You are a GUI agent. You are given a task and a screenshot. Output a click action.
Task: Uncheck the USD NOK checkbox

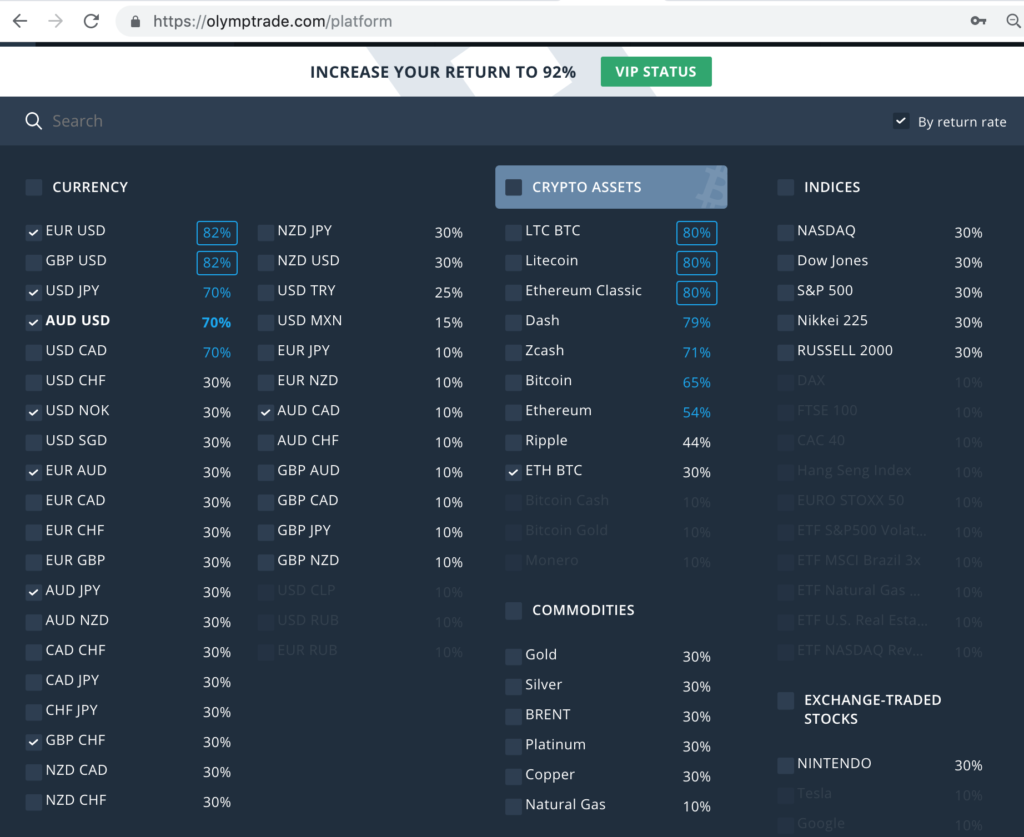coord(33,412)
